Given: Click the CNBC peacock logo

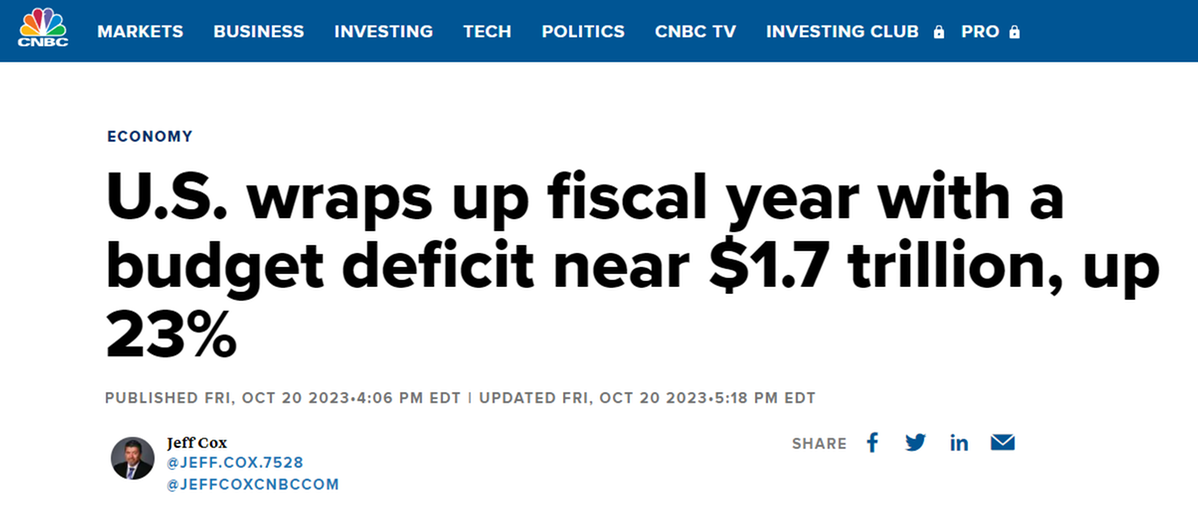Looking at the screenshot, I should tap(42, 28).
